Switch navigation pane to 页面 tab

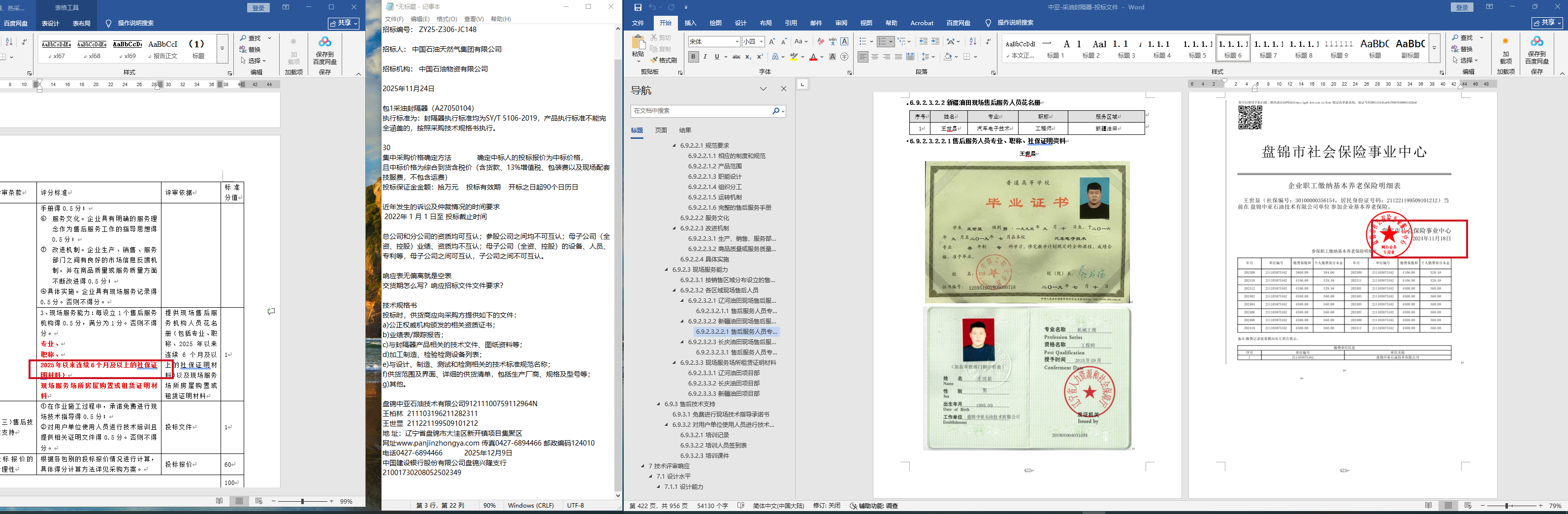[x=661, y=130]
